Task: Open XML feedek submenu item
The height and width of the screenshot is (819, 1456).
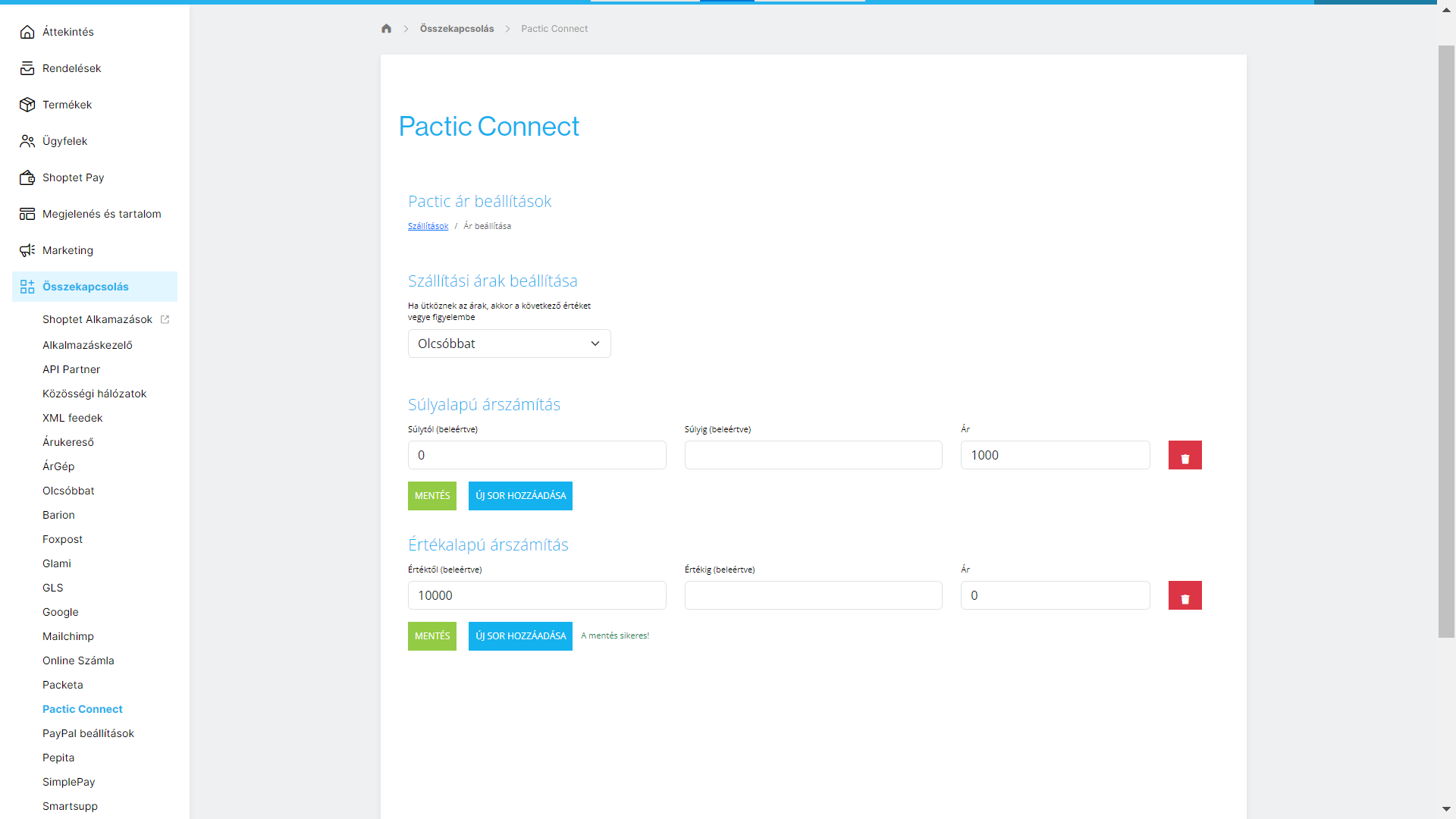Action: (72, 418)
